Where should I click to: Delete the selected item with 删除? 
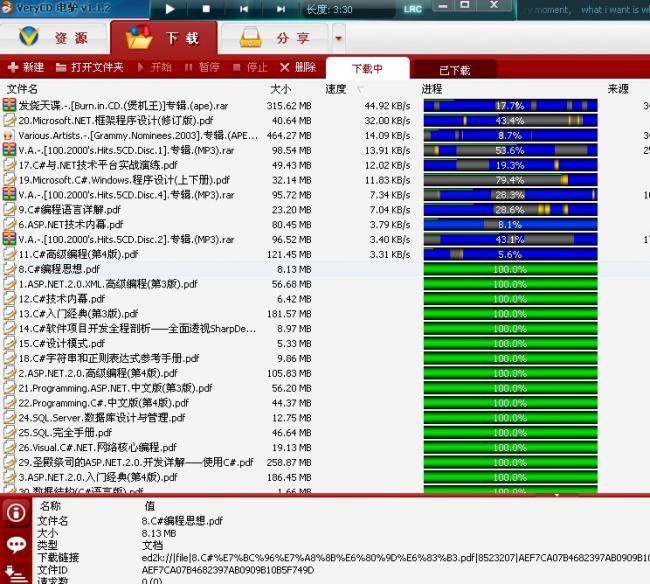(298, 67)
